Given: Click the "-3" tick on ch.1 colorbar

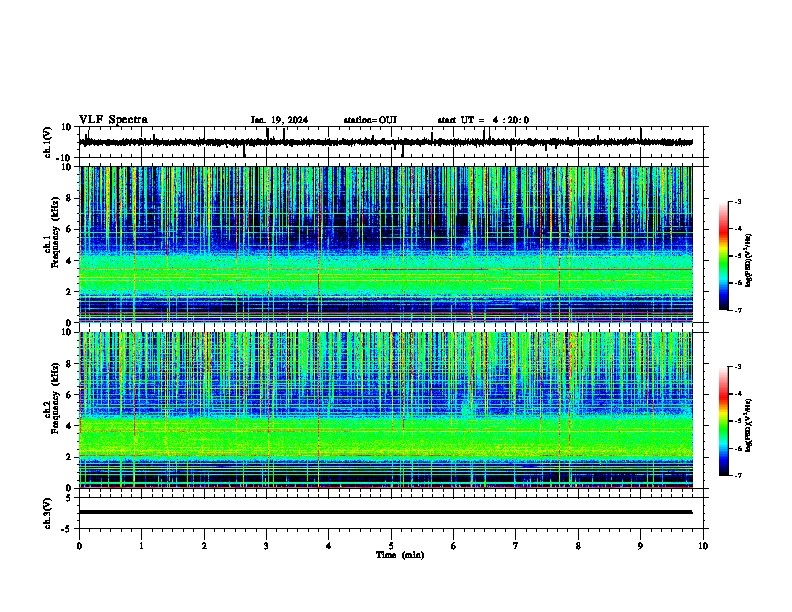Looking at the screenshot, I should (737, 202).
